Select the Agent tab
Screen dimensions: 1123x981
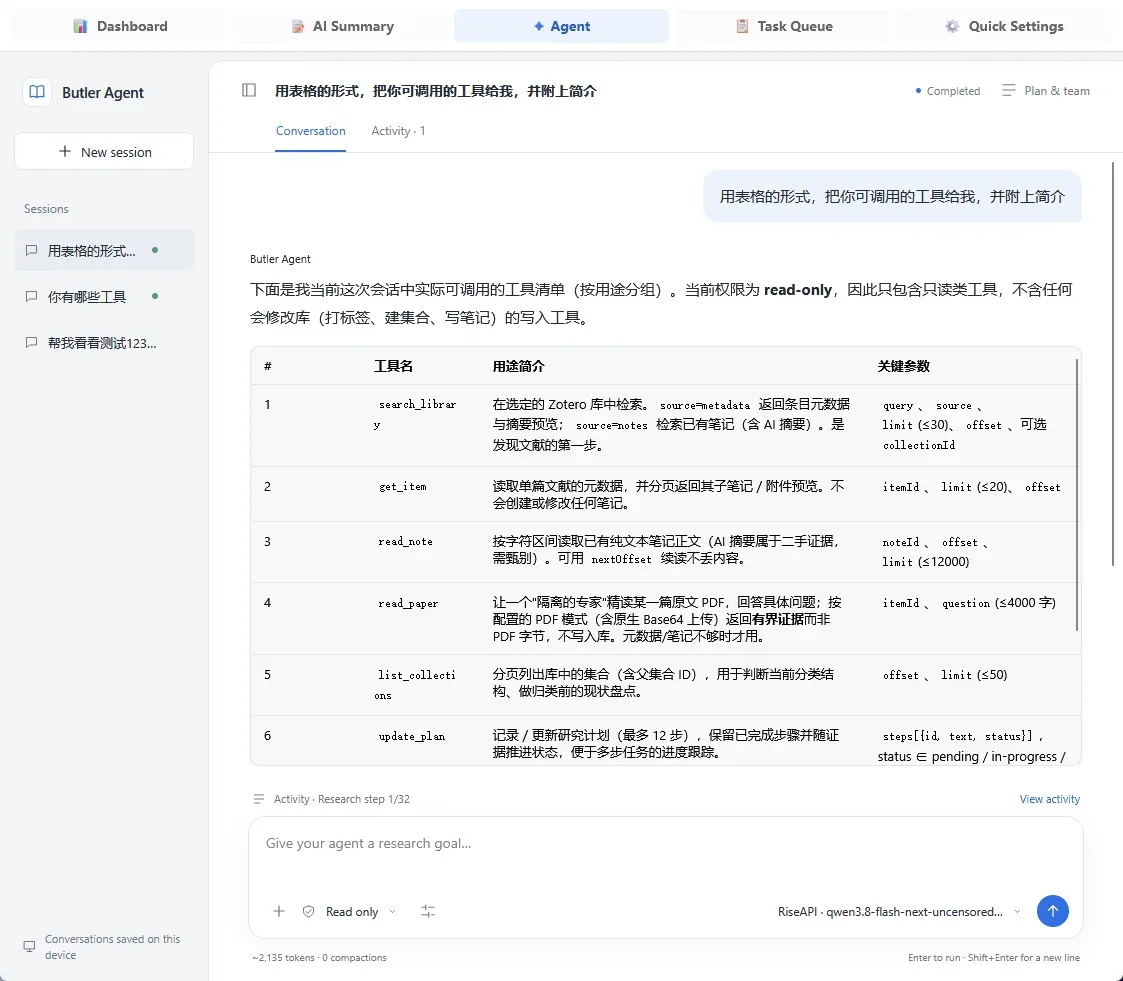point(562,26)
